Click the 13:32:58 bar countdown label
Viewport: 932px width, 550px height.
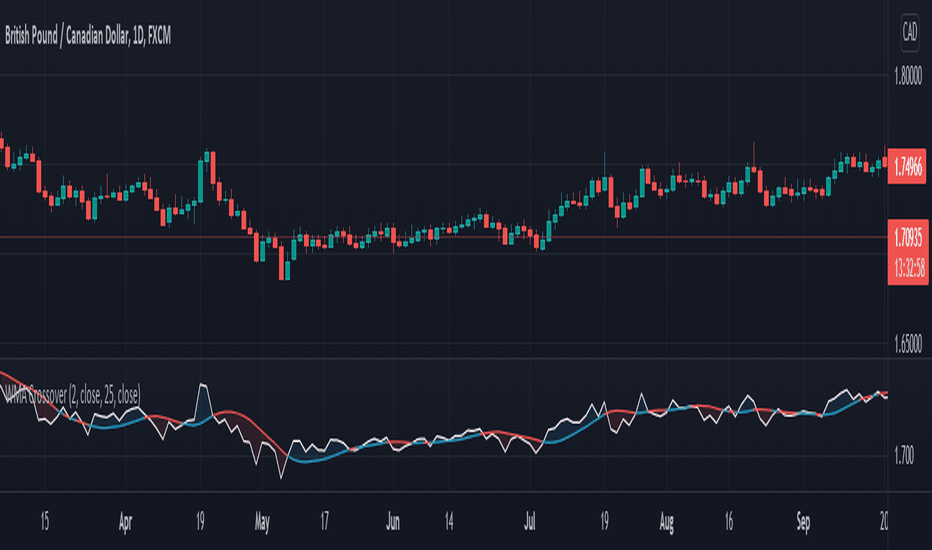pos(908,269)
